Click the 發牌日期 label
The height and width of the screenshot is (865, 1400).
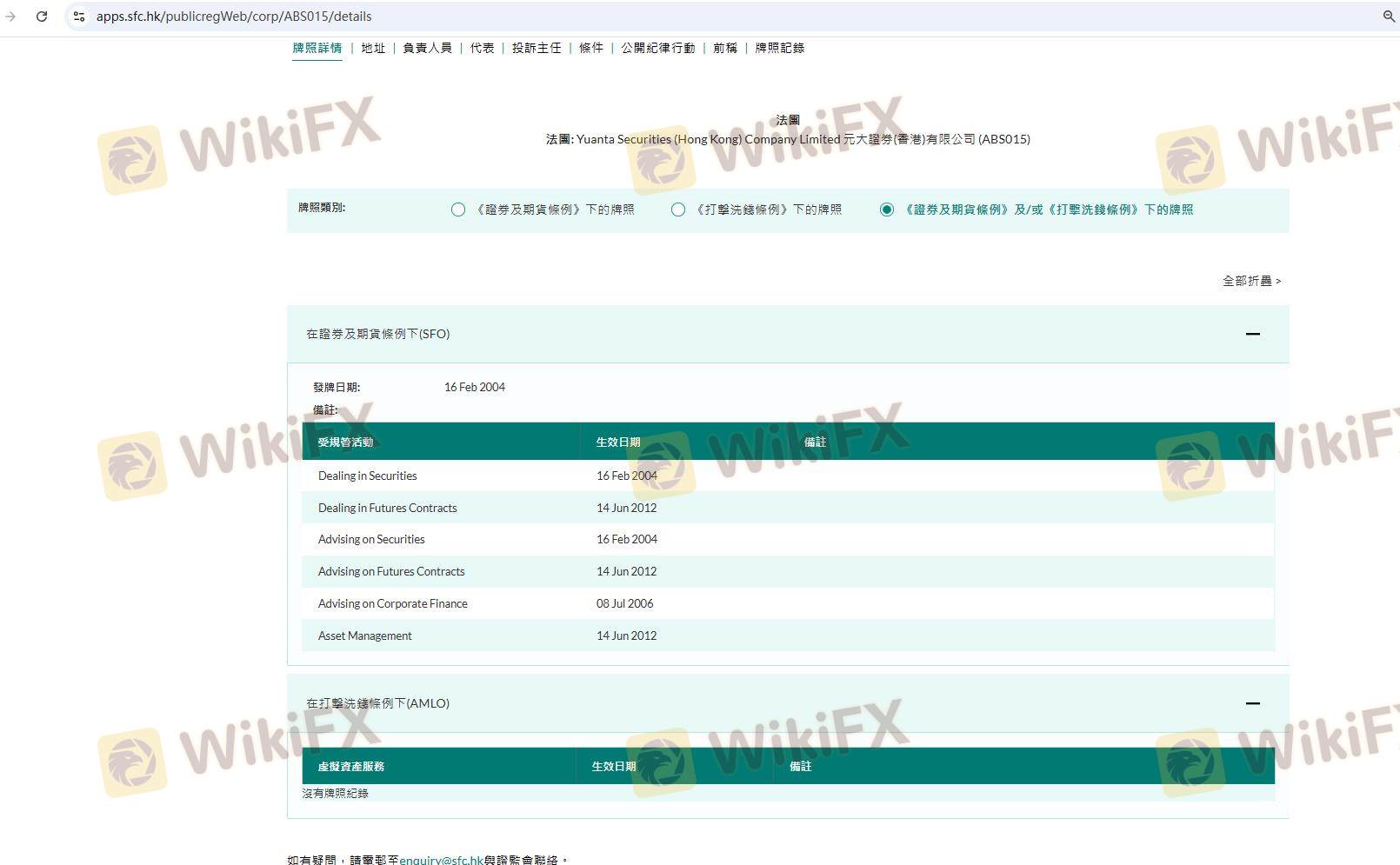337,387
